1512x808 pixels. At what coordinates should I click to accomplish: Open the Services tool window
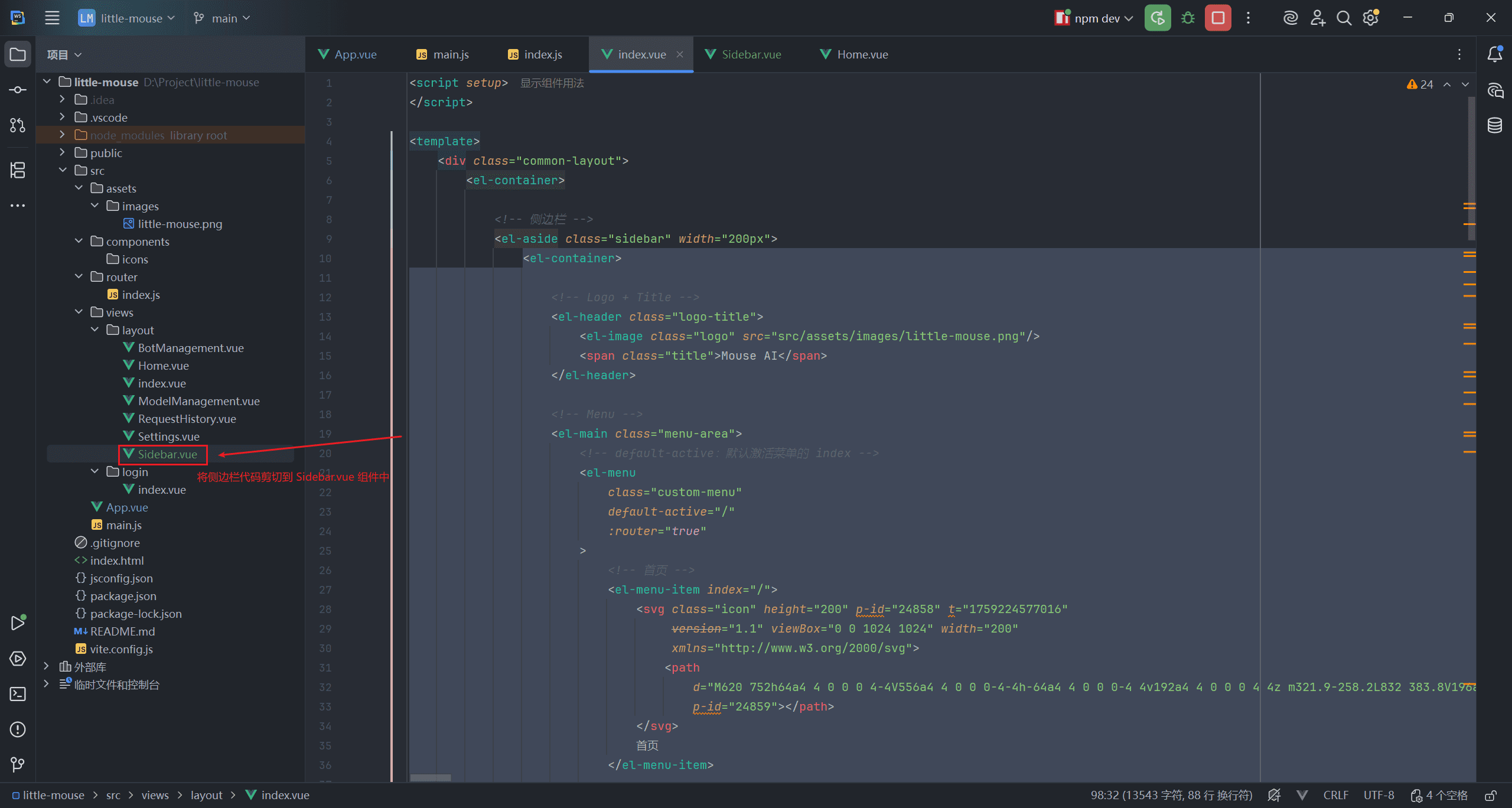click(x=18, y=658)
